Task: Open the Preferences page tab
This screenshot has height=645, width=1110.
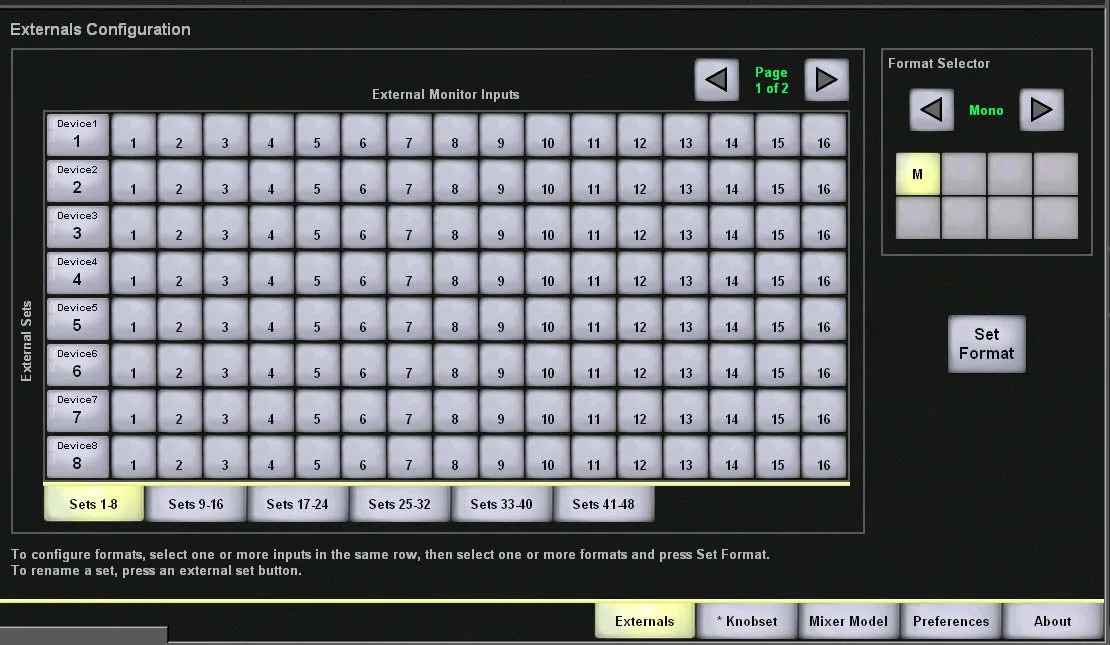Action: [951, 621]
